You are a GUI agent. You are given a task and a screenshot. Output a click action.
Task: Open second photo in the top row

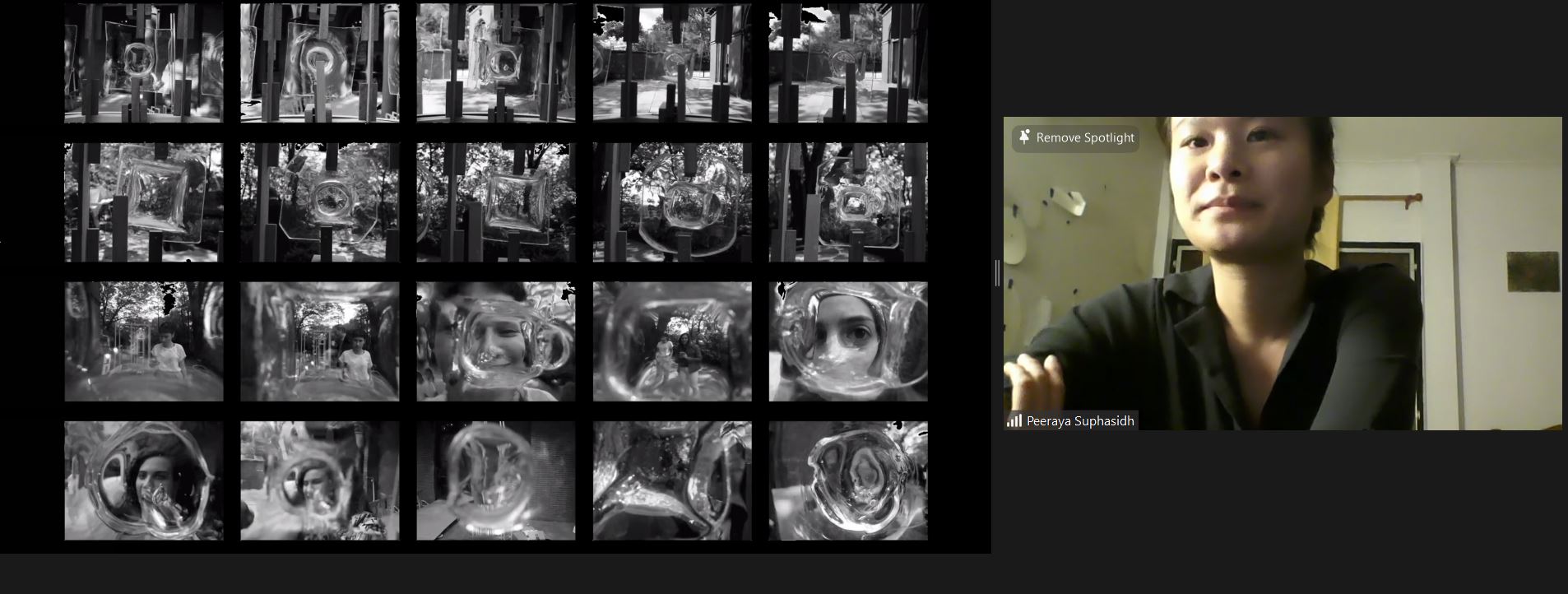pyautogui.click(x=320, y=63)
